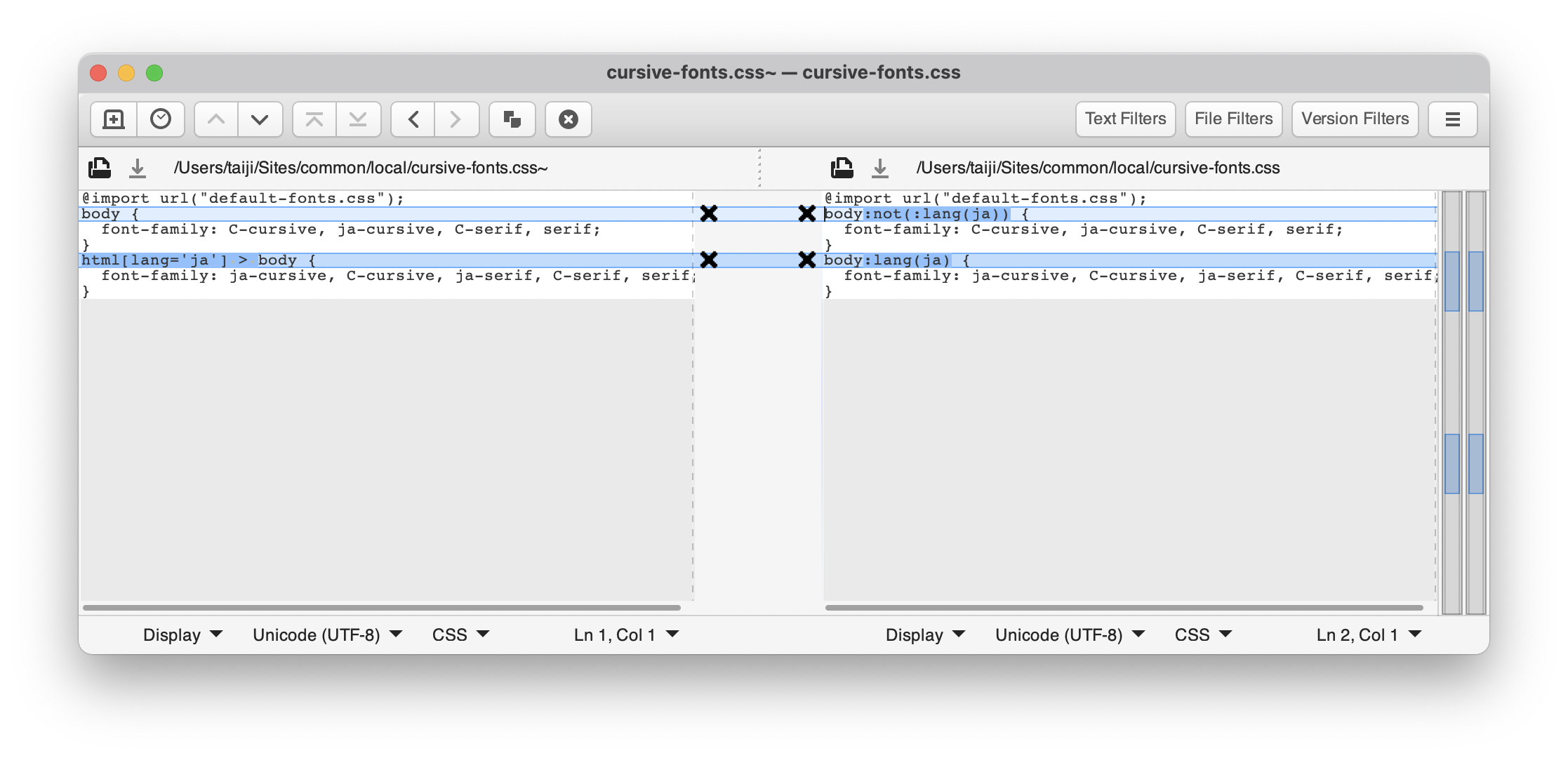Open a file in the left pane
Image resolution: width=1568 pixels, height=758 pixels.
click(x=100, y=168)
